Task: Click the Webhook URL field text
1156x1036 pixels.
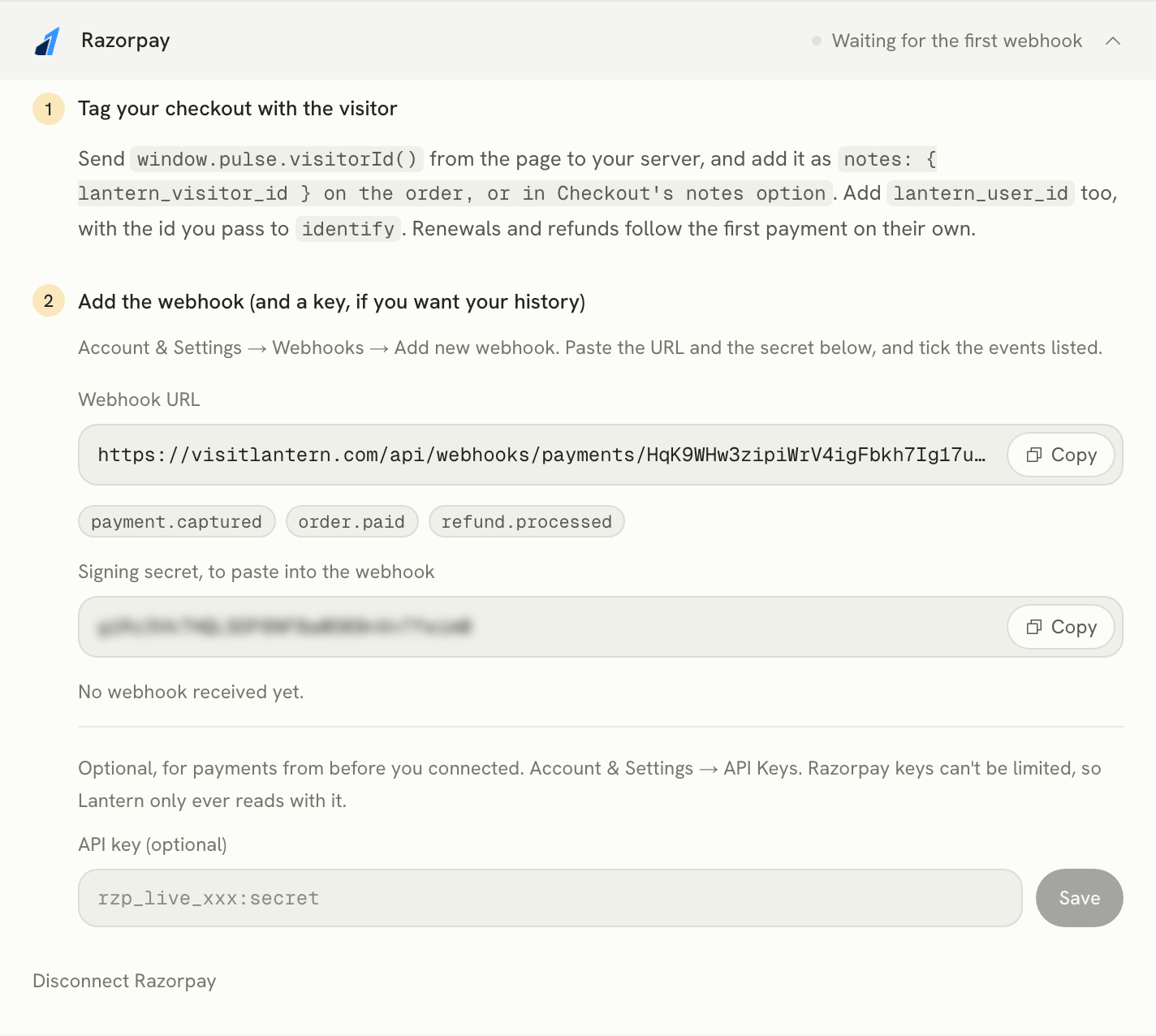Action: [541, 455]
